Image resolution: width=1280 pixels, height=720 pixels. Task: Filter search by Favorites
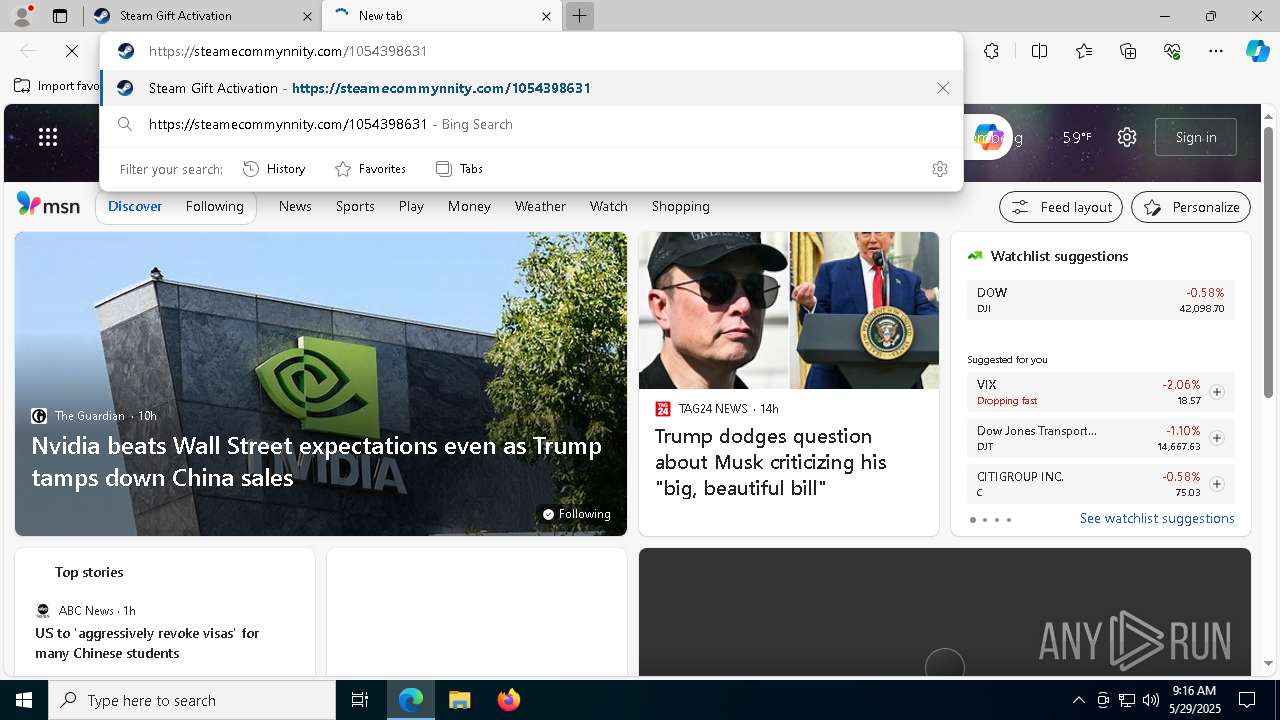[370, 169]
